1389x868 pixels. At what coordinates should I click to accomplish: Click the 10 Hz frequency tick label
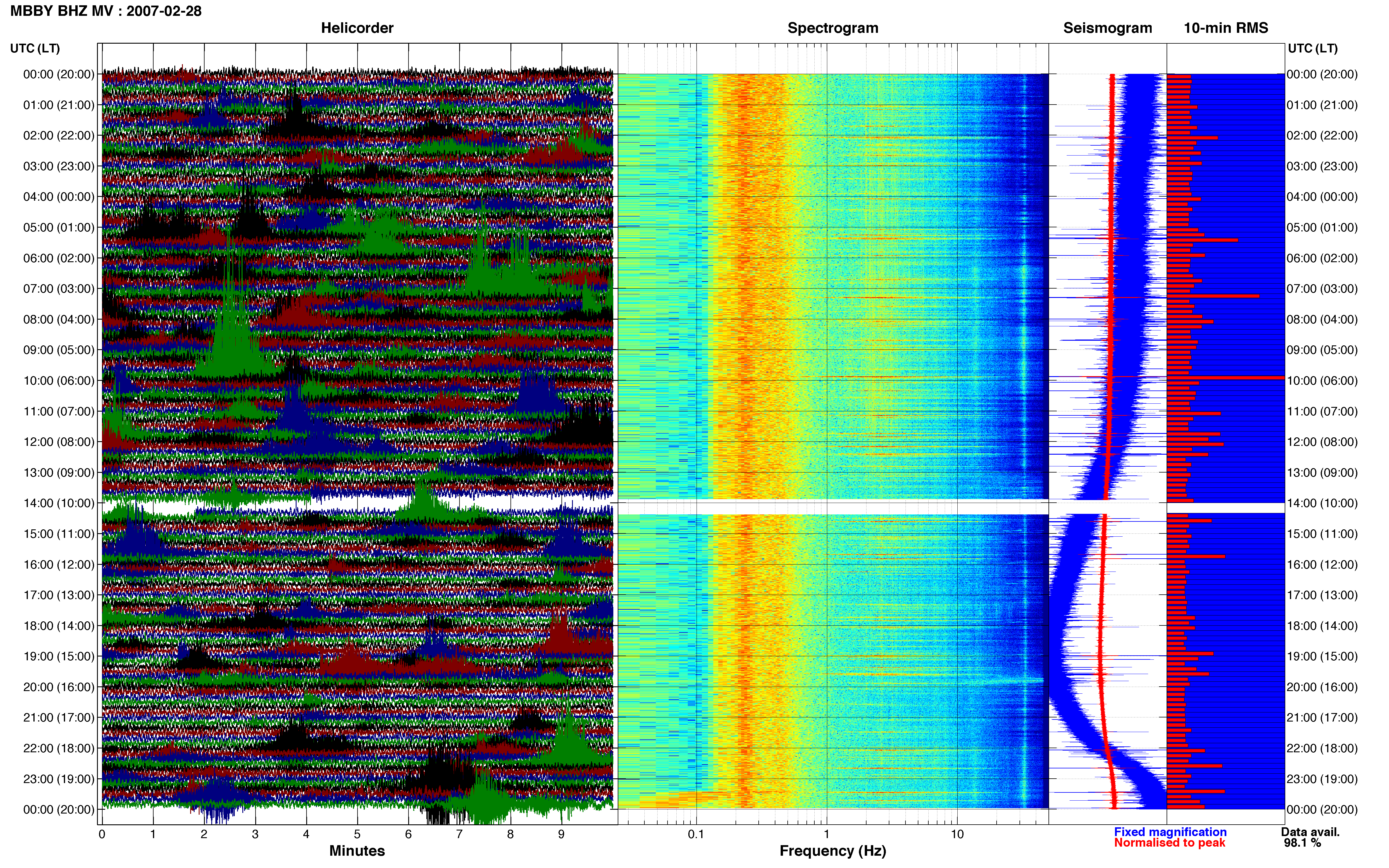tap(957, 835)
